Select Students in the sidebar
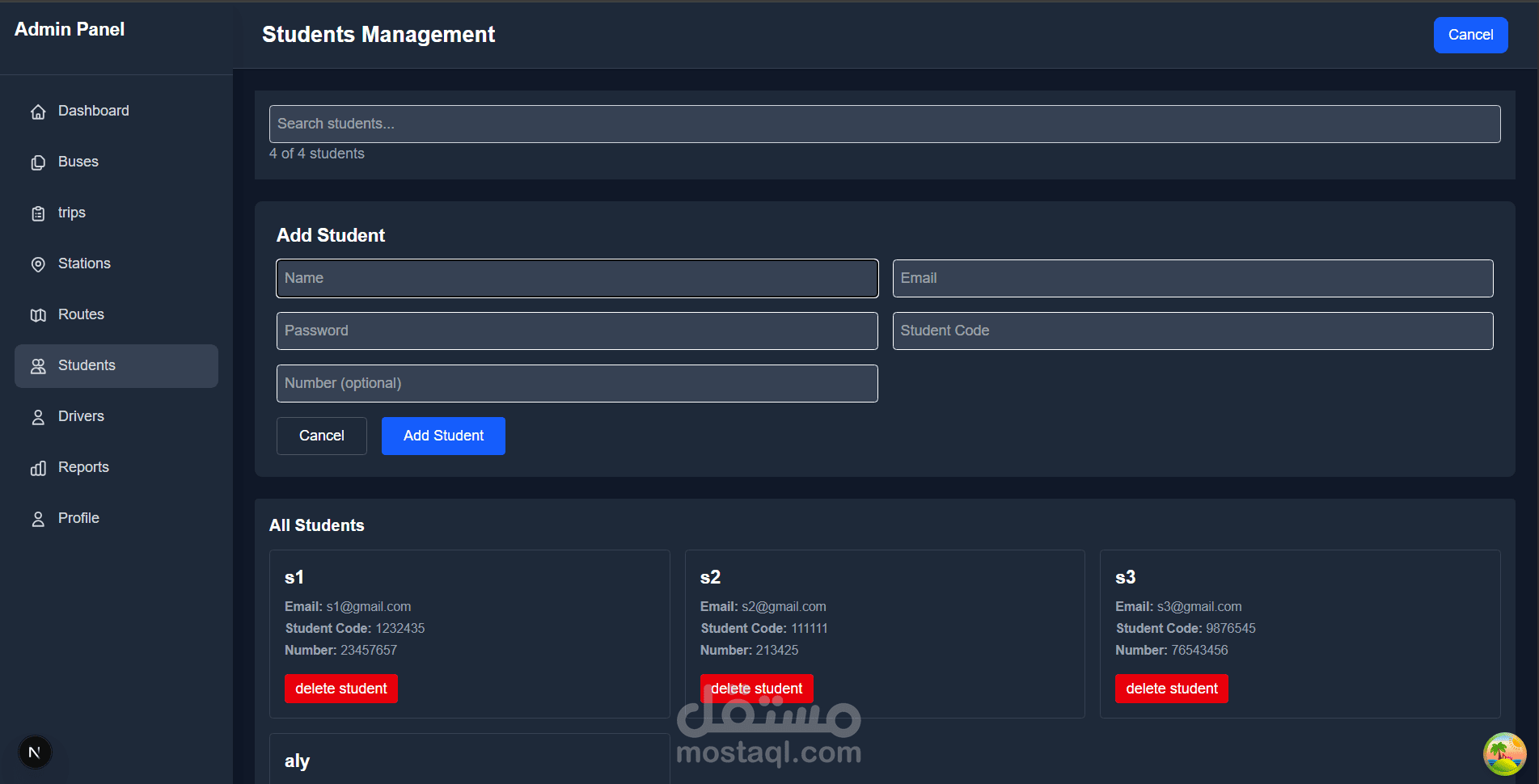Viewport: 1539px width, 784px height. (116, 365)
